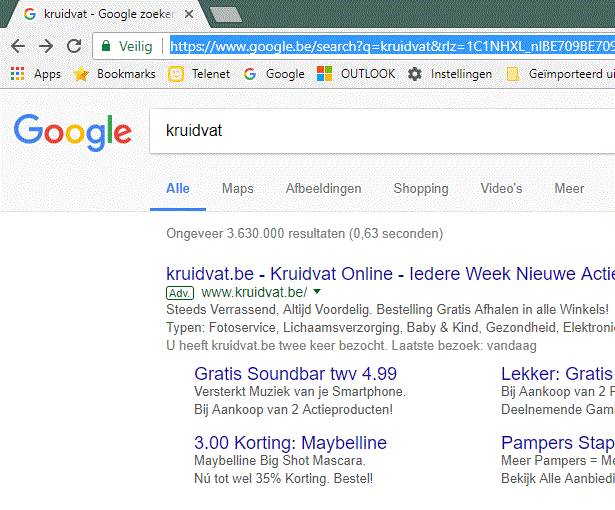Expand the ad URL dropdown arrow

click(x=317, y=292)
